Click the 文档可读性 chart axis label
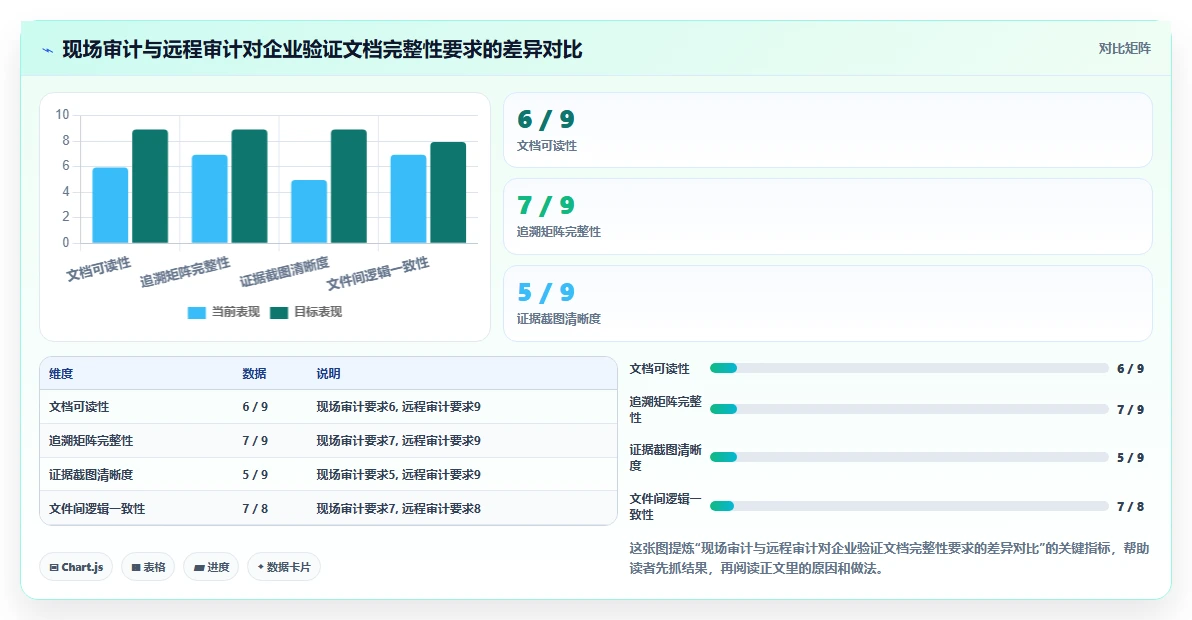 (99, 269)
